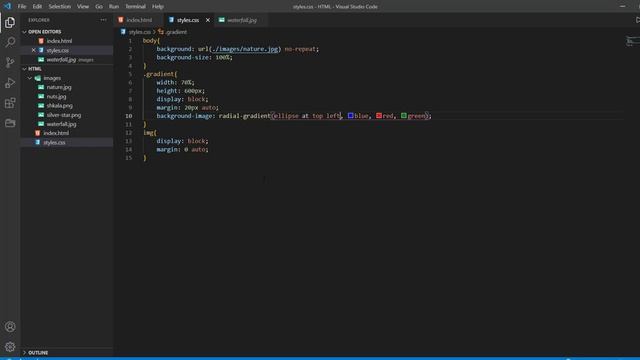The height and width of the screenshot is (360, 640).
Task: Switch to the index.html tab
Action: [139, 20]
